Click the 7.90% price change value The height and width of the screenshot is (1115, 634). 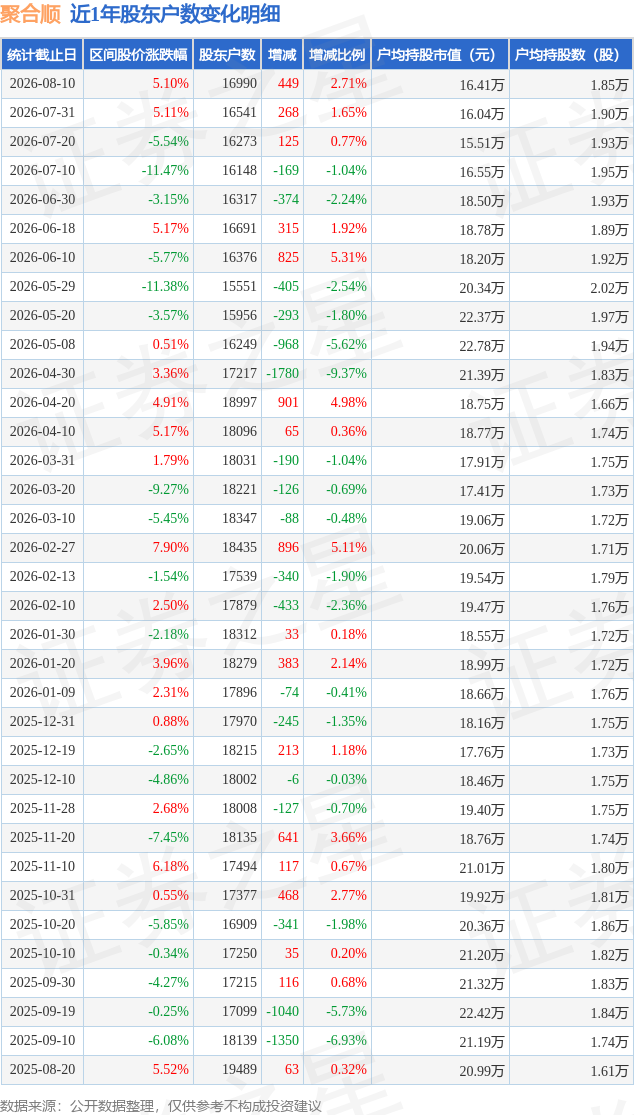(x=173, y=548)
